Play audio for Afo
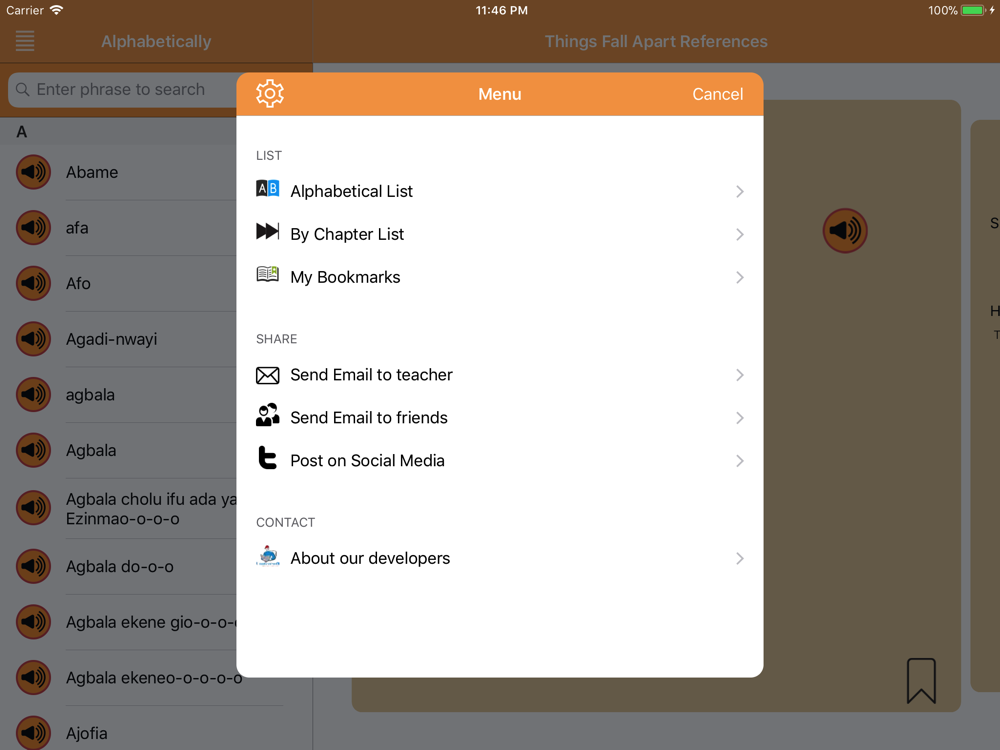The image size is (1000, 750). tap(33, 283)
